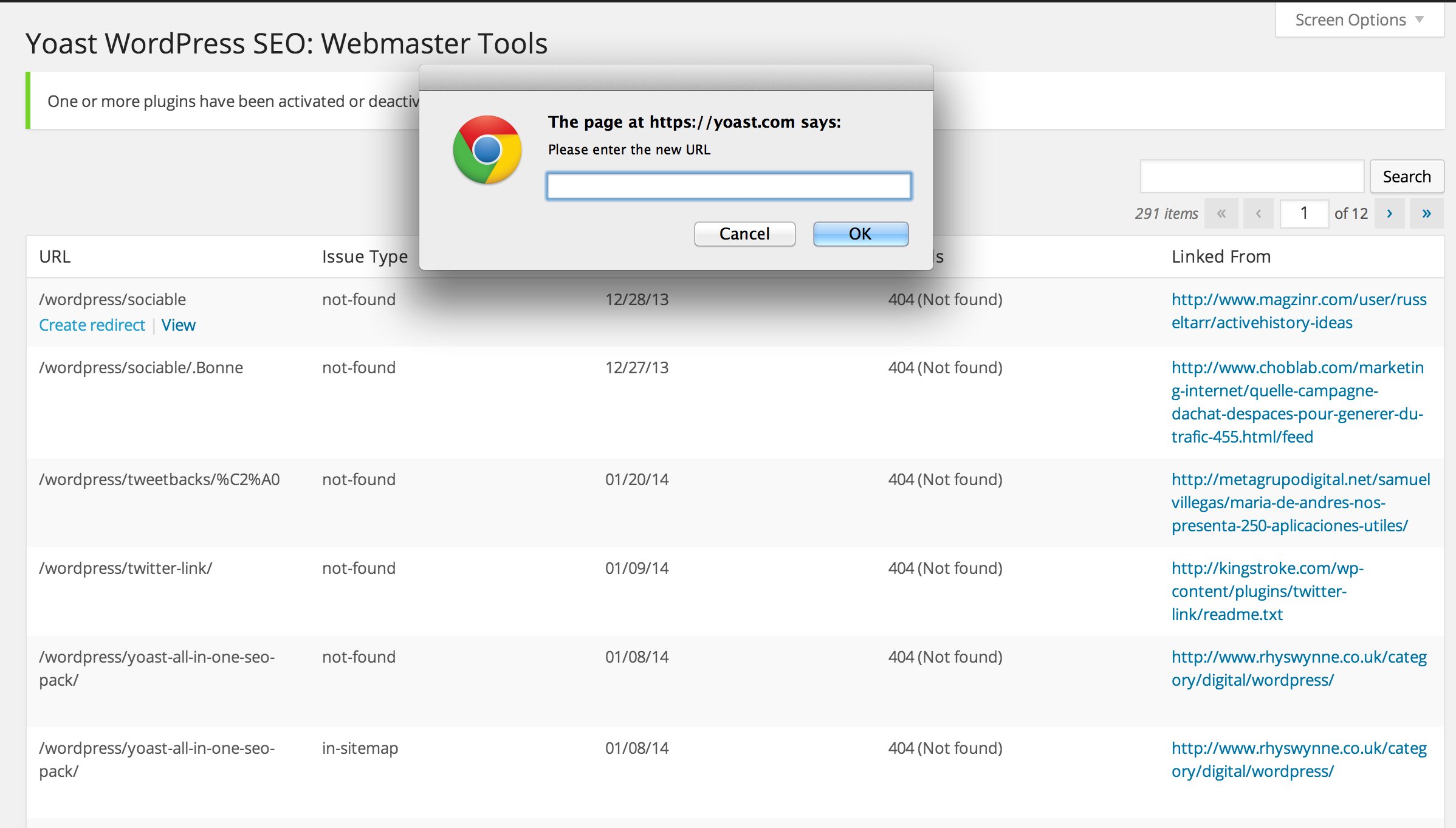
Task: Click the Chrome logo icon in dialog
Action: 487,150
